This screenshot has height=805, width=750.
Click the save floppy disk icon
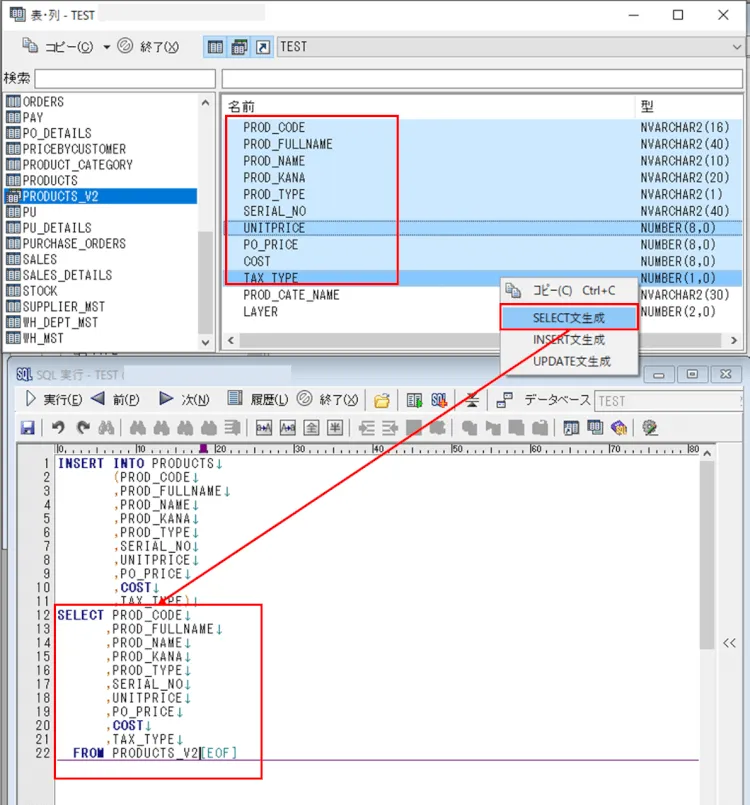[x=27, y=428]
